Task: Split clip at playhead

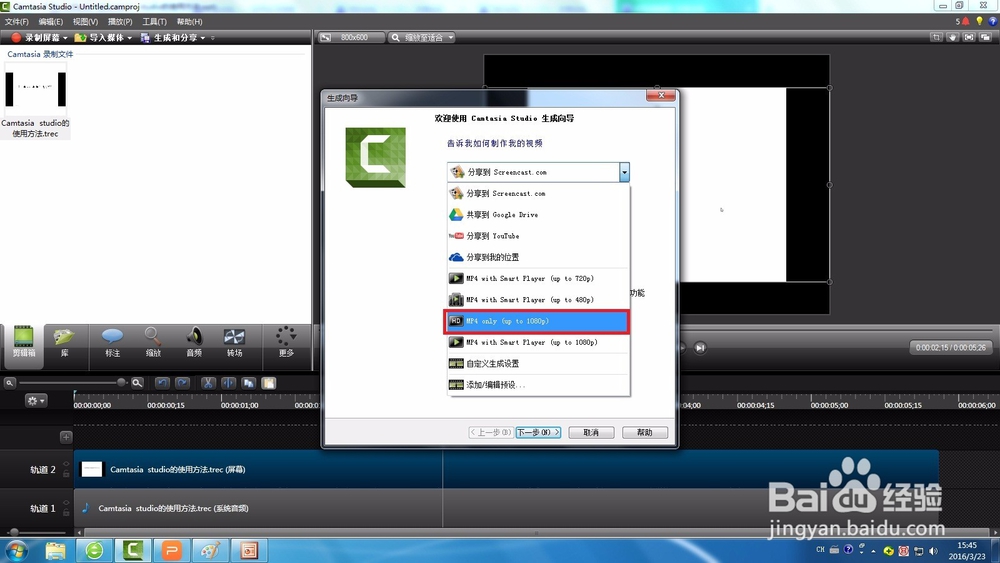Action: point(228,383)
